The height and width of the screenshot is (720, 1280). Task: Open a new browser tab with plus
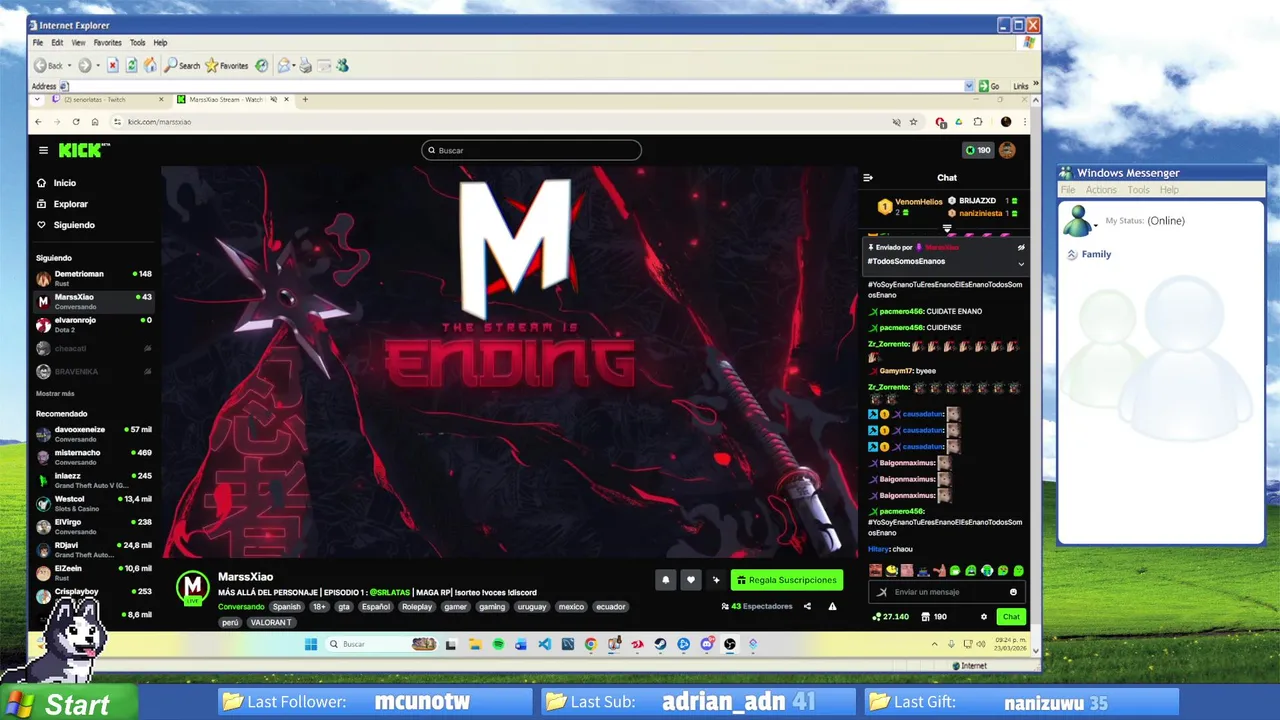[x=305, y=99]
